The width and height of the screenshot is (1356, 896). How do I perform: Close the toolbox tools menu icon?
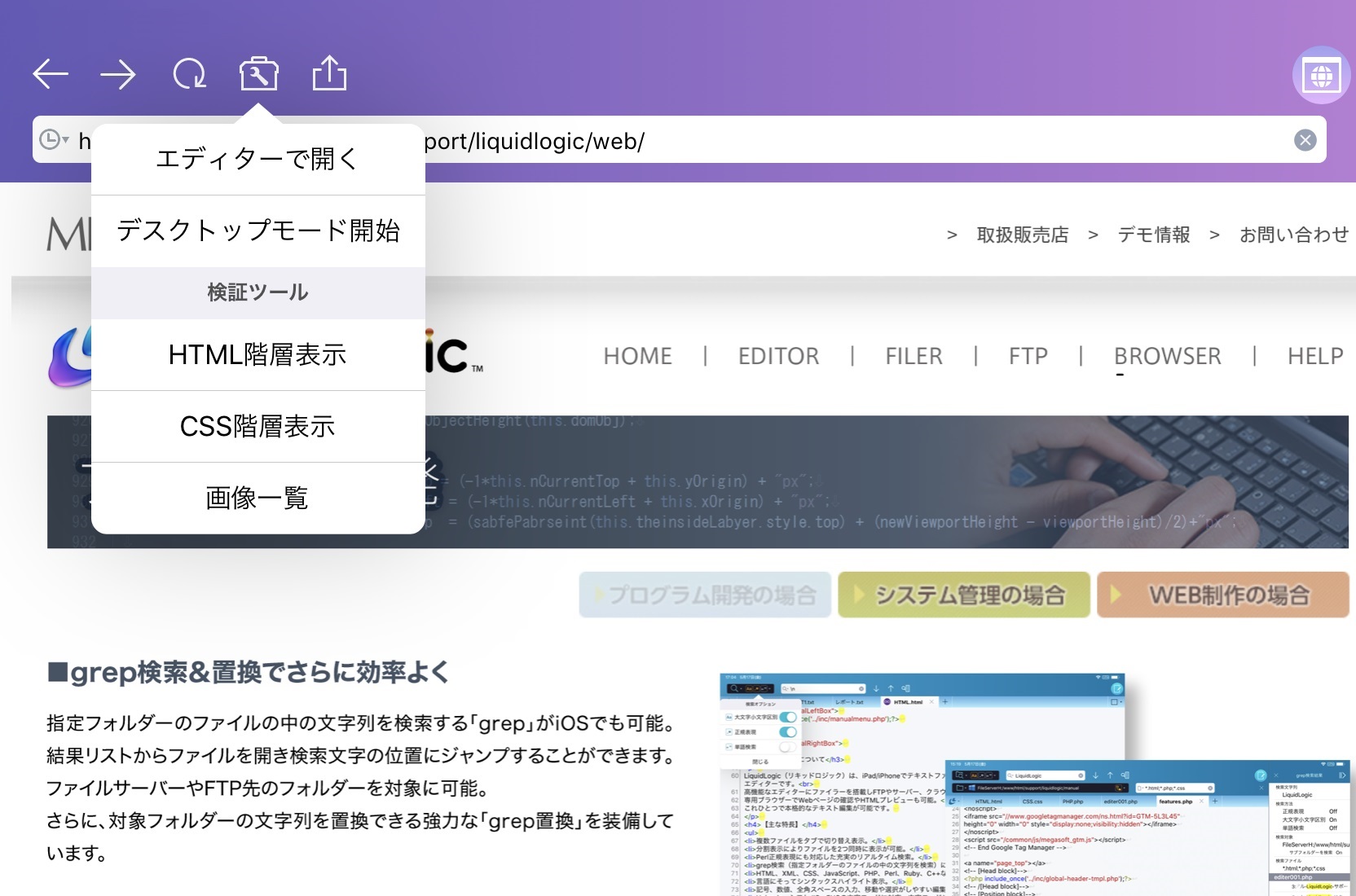[x=258, y=74]
